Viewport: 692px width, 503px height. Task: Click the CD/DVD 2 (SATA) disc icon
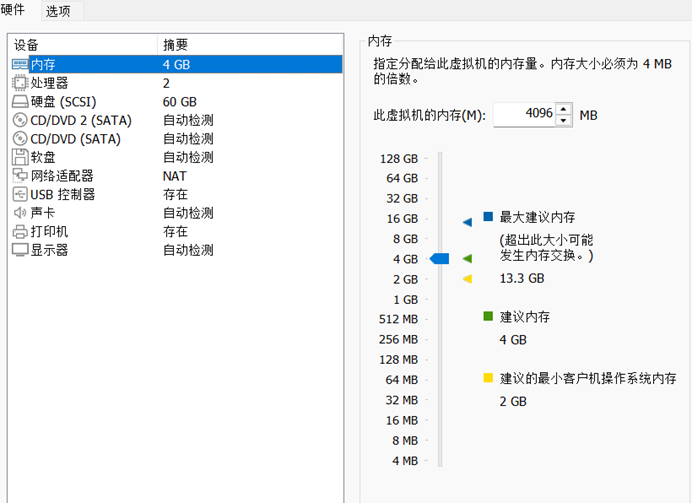point(20,120)
